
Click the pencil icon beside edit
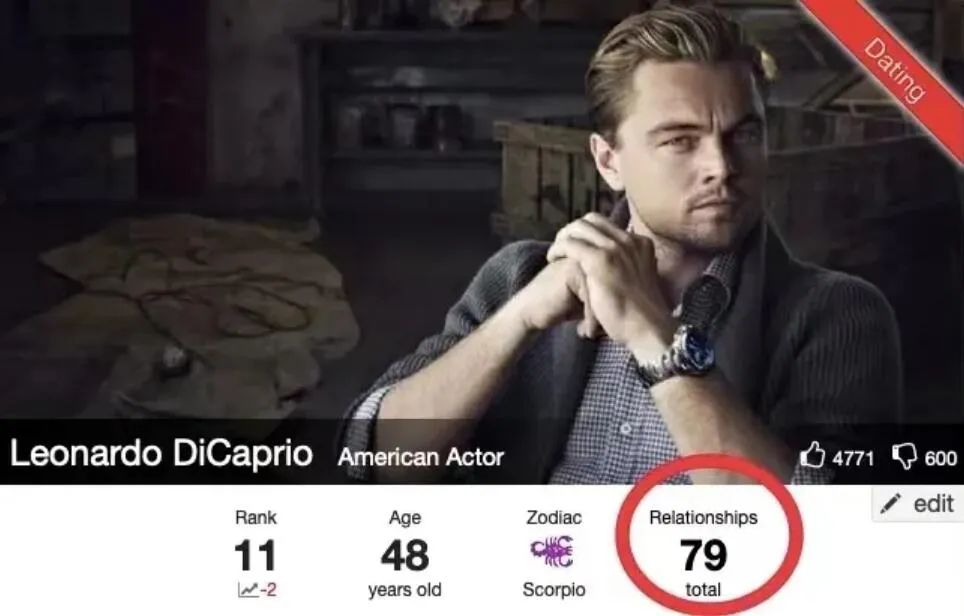coord(890,503)
